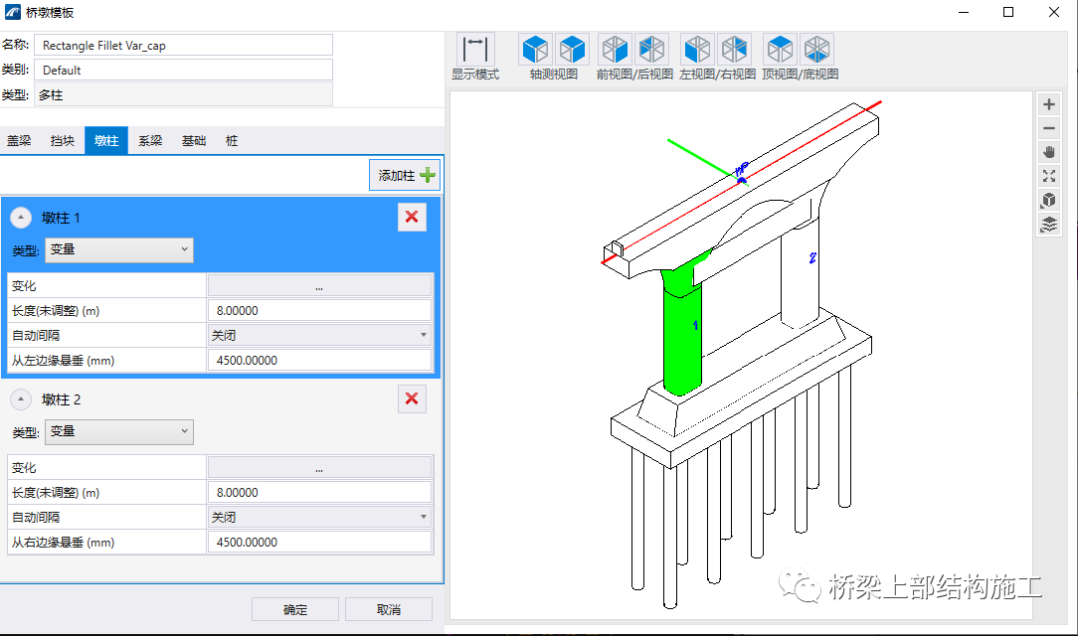The image size is (1078, 636).
Task: Click the 添加柱 button
Action: pyautogui.click(x=405, y=175)
